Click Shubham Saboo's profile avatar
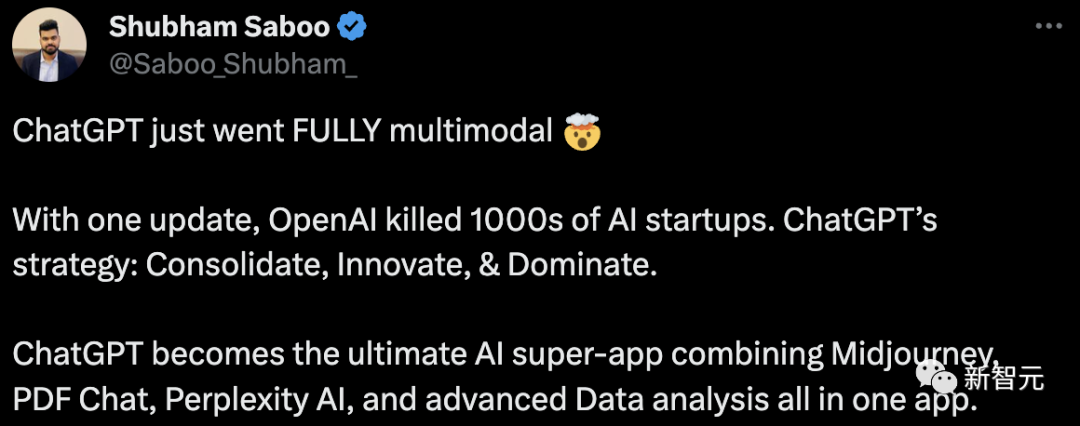 click(49, 48)
